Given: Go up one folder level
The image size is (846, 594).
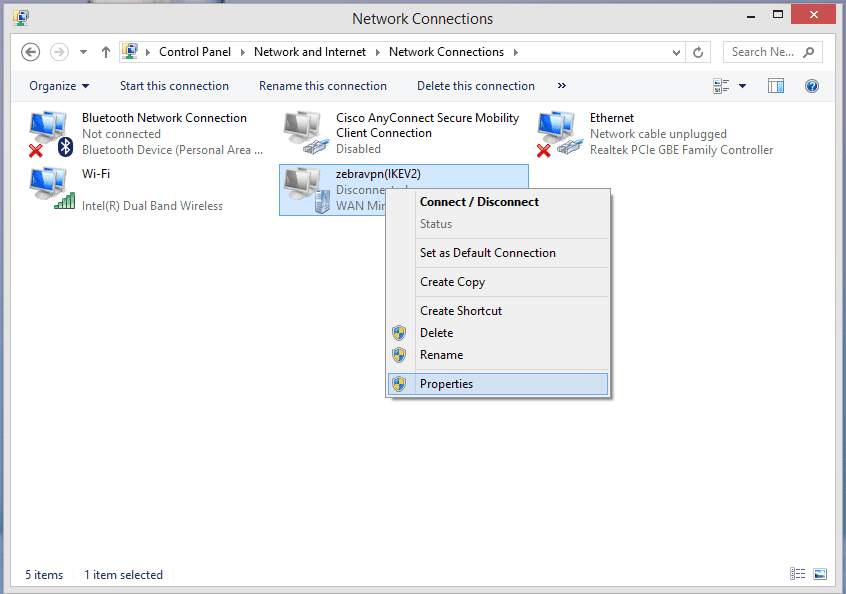Looking at the screenshot, I should (106, 52).
